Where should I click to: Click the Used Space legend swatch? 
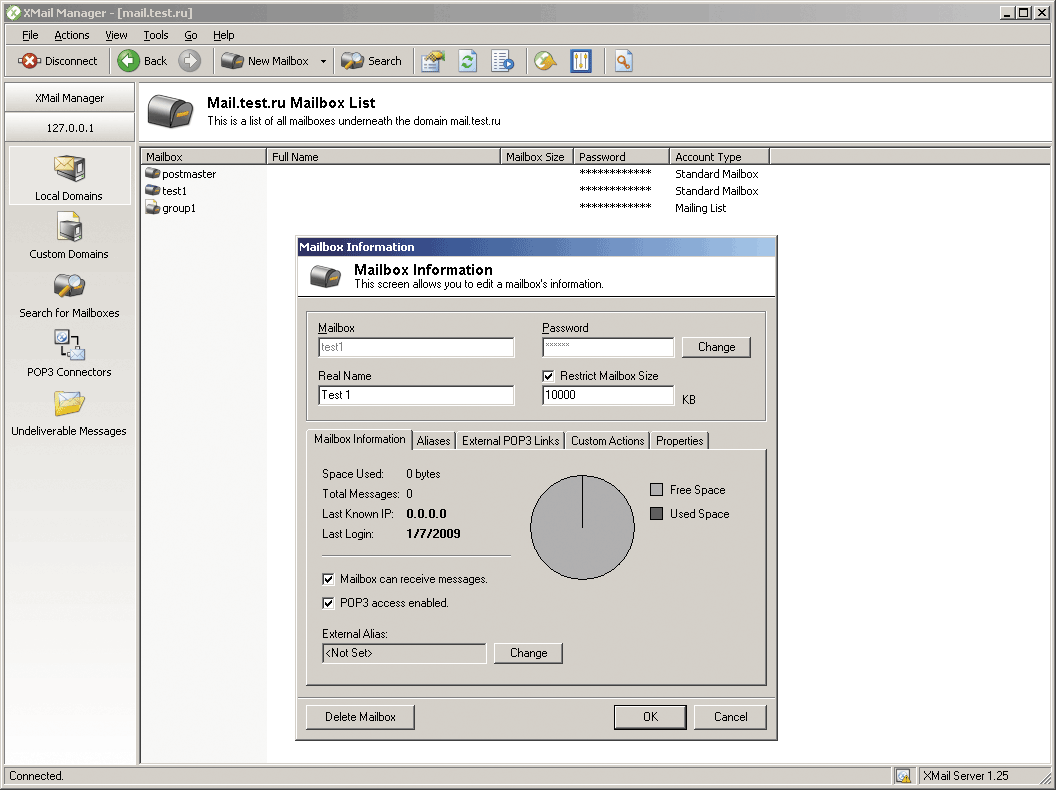pyautogui.click(x=656, y=514)
